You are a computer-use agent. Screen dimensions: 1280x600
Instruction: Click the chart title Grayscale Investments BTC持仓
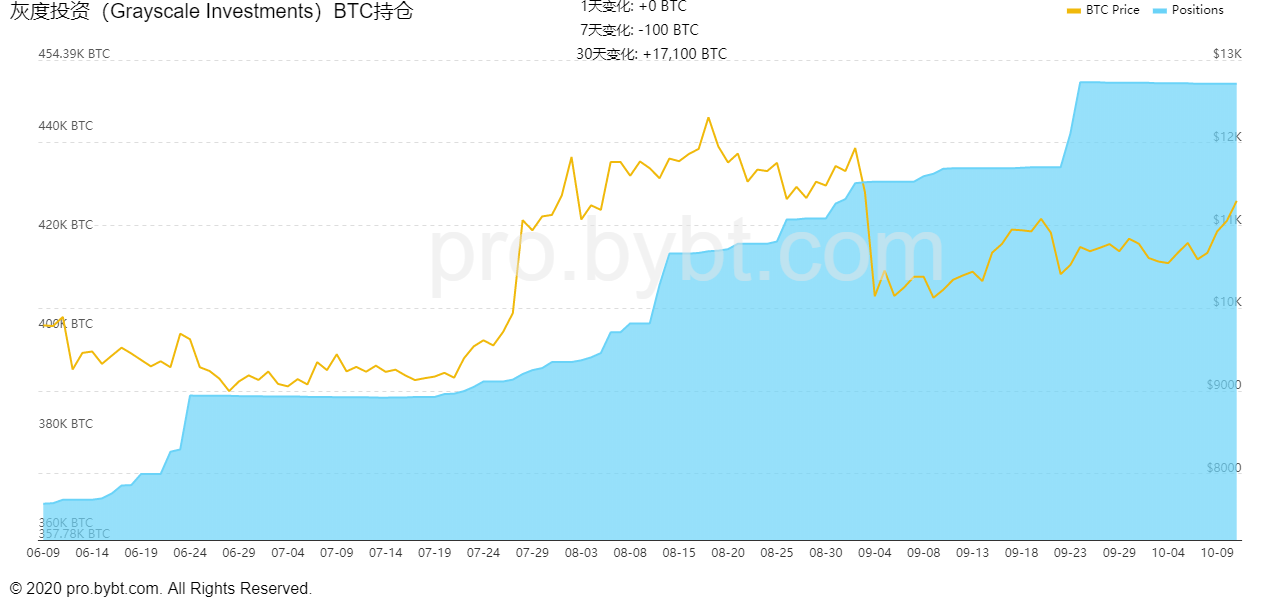click(211, 12)
